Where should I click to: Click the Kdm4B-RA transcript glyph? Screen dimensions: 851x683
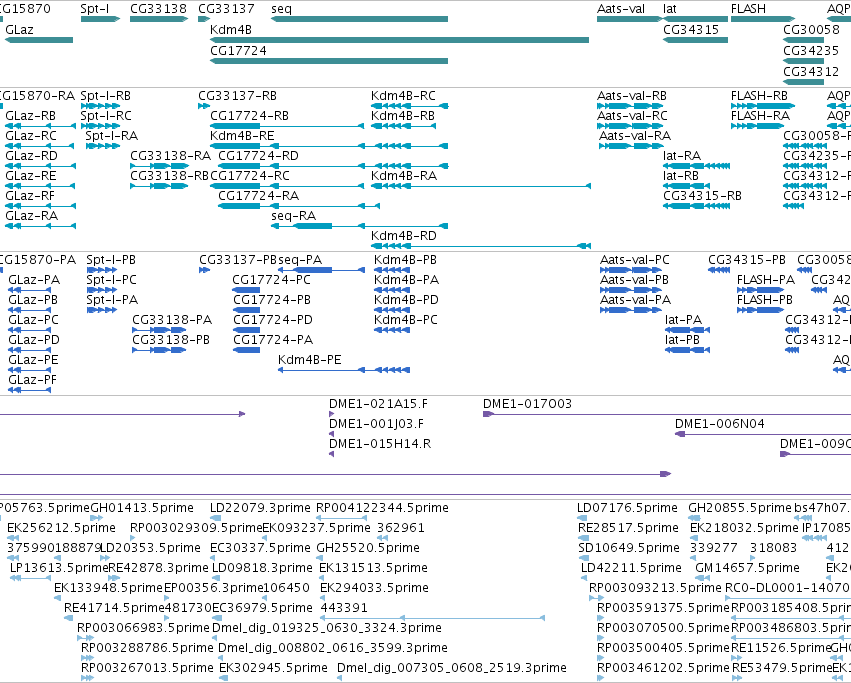[x=481, y=186]
